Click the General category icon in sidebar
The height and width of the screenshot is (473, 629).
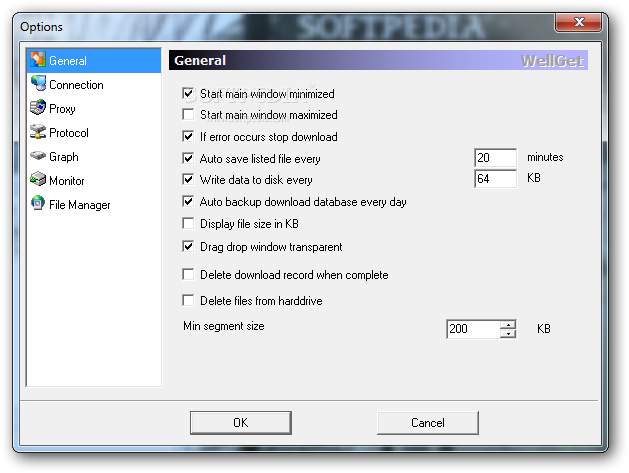click(38, 59)
